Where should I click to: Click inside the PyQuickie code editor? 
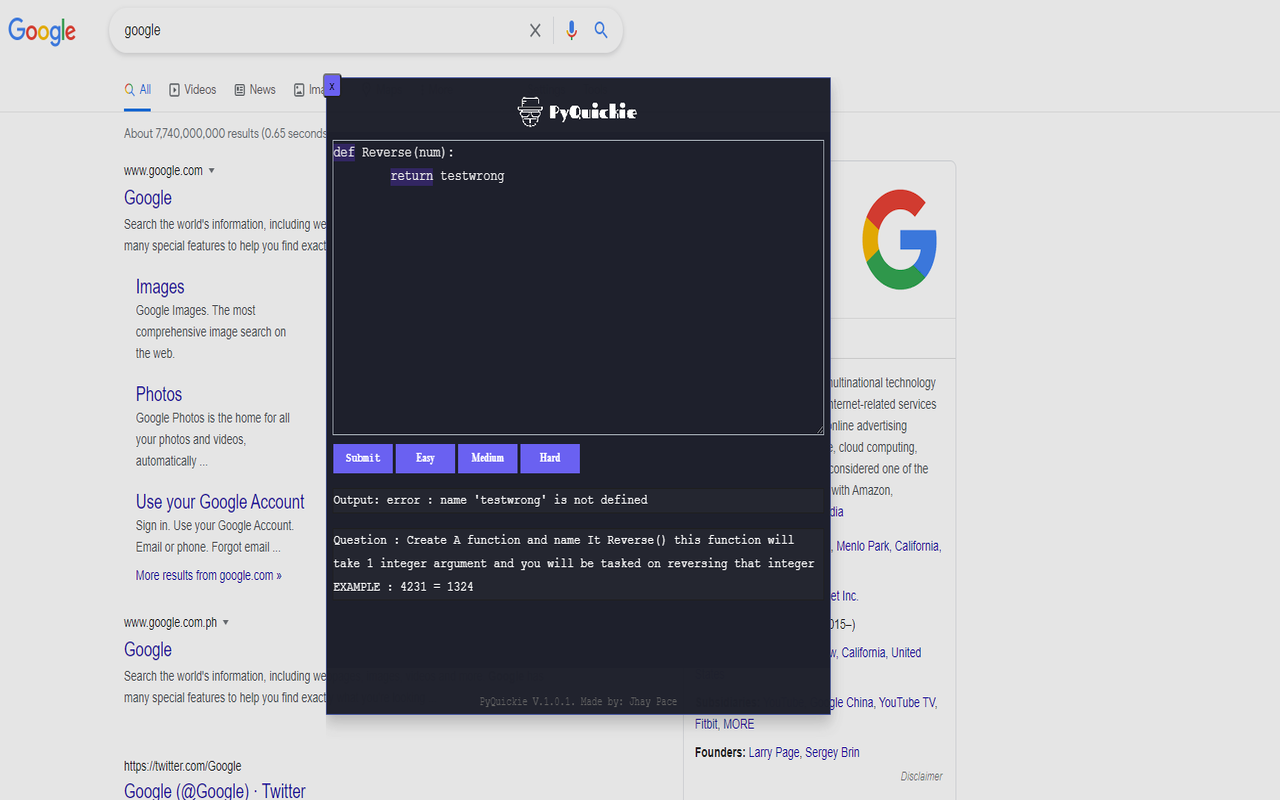(x=578, y=290)
